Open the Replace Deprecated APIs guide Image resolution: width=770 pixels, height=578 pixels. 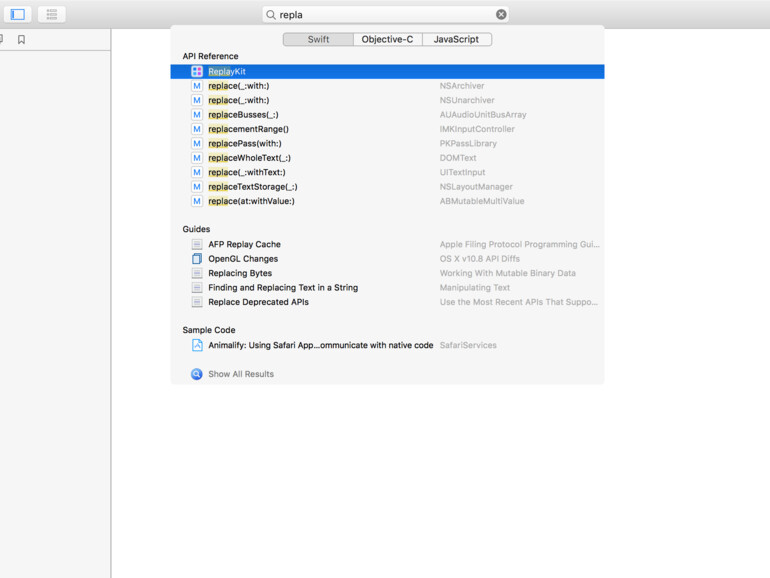[x=387, y=302]
